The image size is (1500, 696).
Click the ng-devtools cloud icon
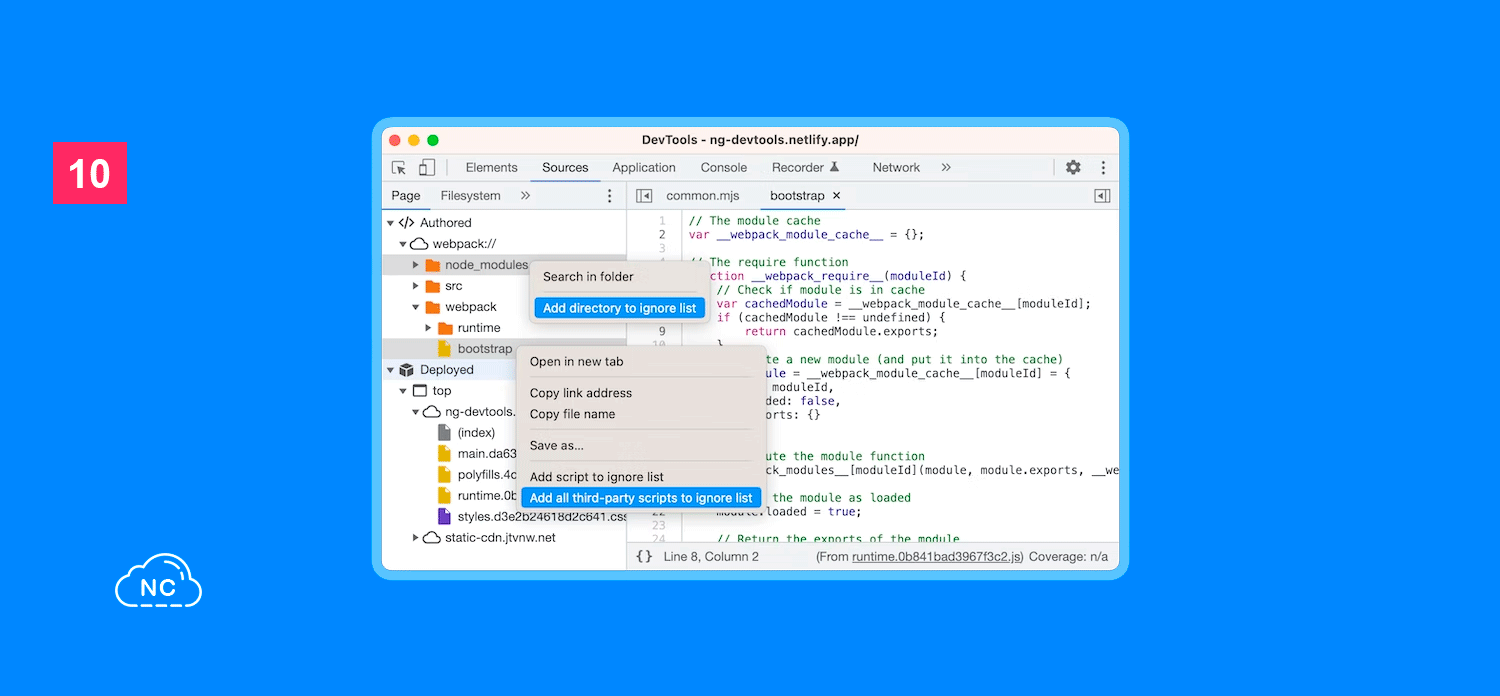pos(432,412)
